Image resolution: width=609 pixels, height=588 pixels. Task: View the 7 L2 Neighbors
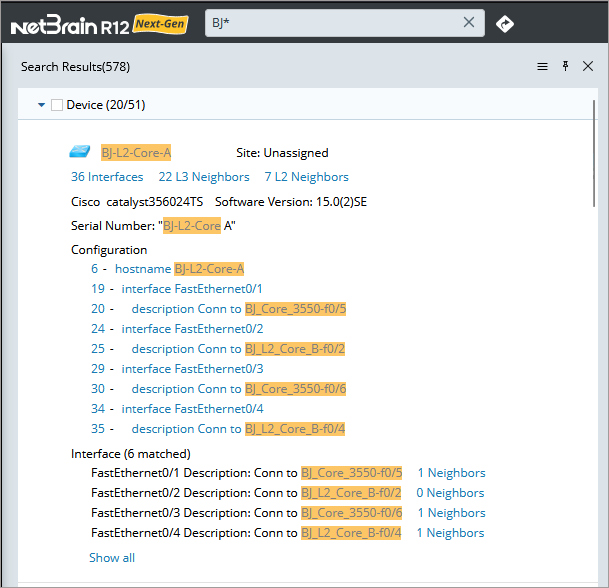pos(306,177)
